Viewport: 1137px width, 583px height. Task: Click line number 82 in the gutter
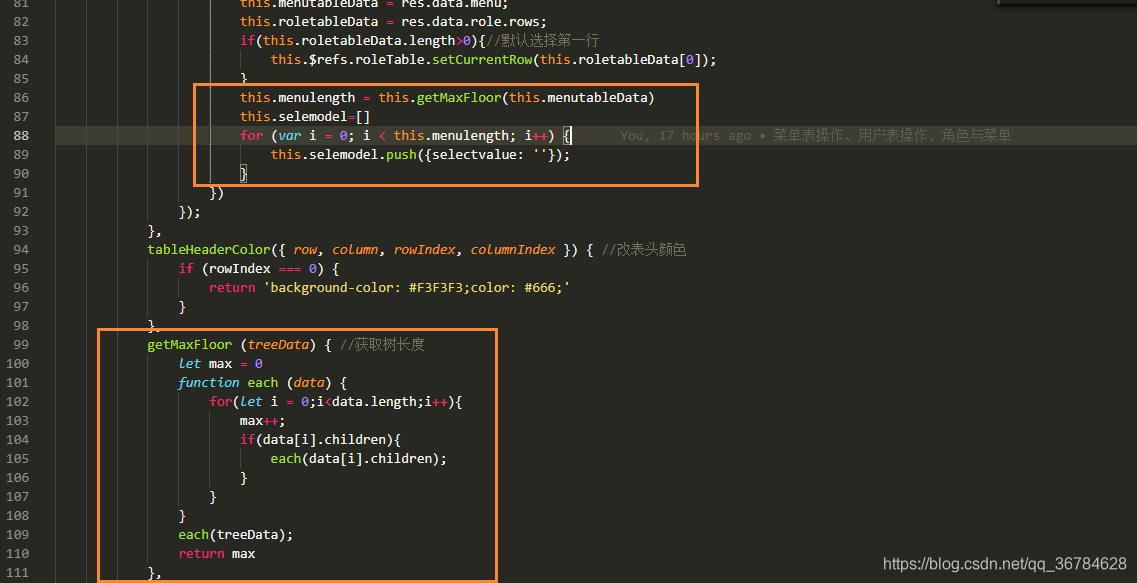click(22, 22)
